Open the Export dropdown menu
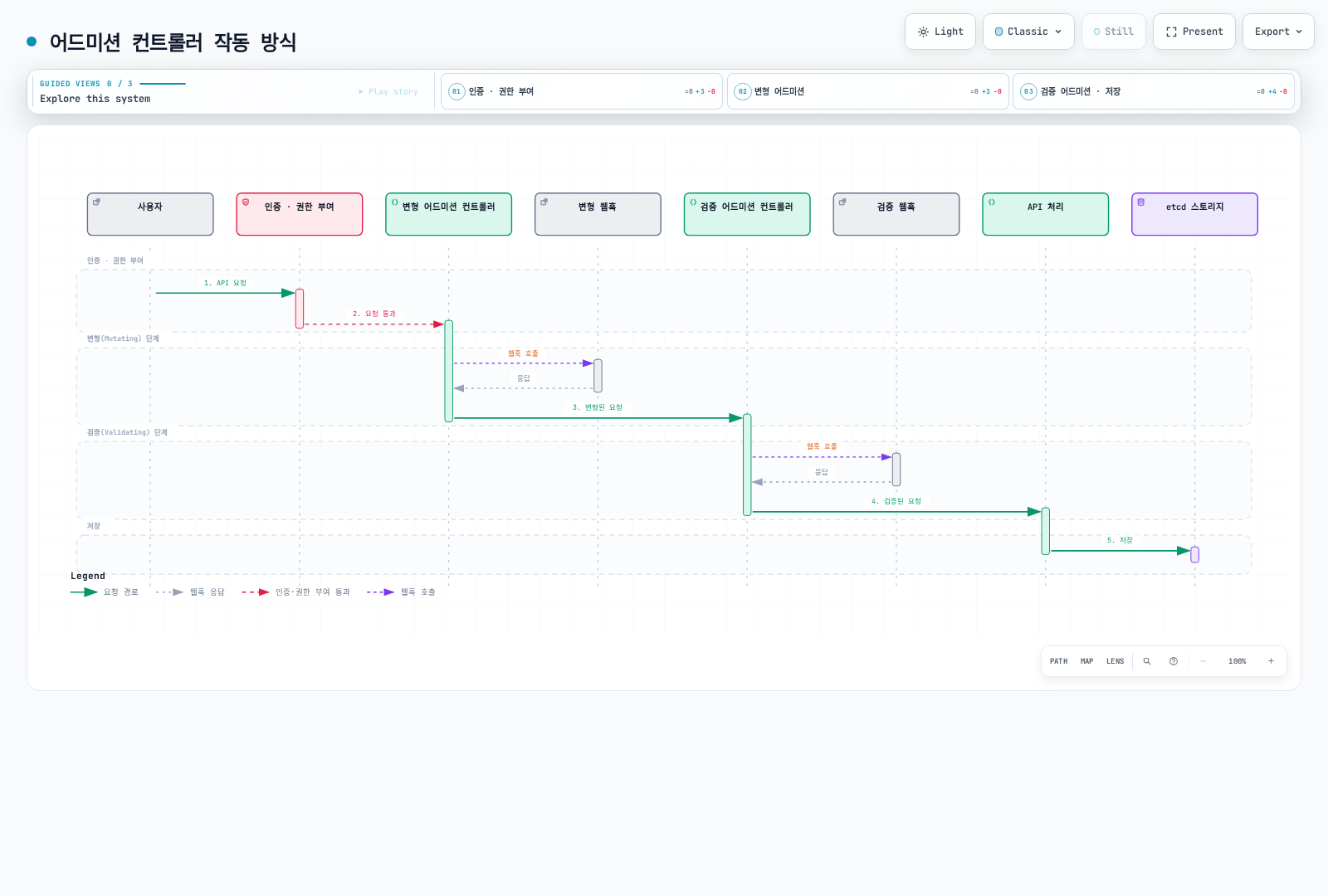 pos(1278,32)
